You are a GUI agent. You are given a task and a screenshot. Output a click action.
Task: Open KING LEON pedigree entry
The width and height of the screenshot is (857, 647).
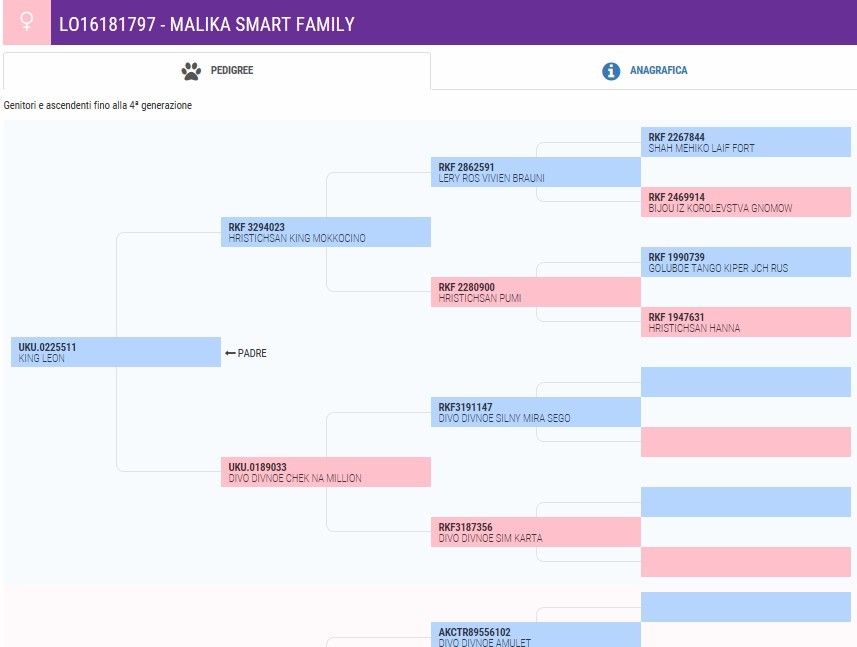(x=116, y=352)
